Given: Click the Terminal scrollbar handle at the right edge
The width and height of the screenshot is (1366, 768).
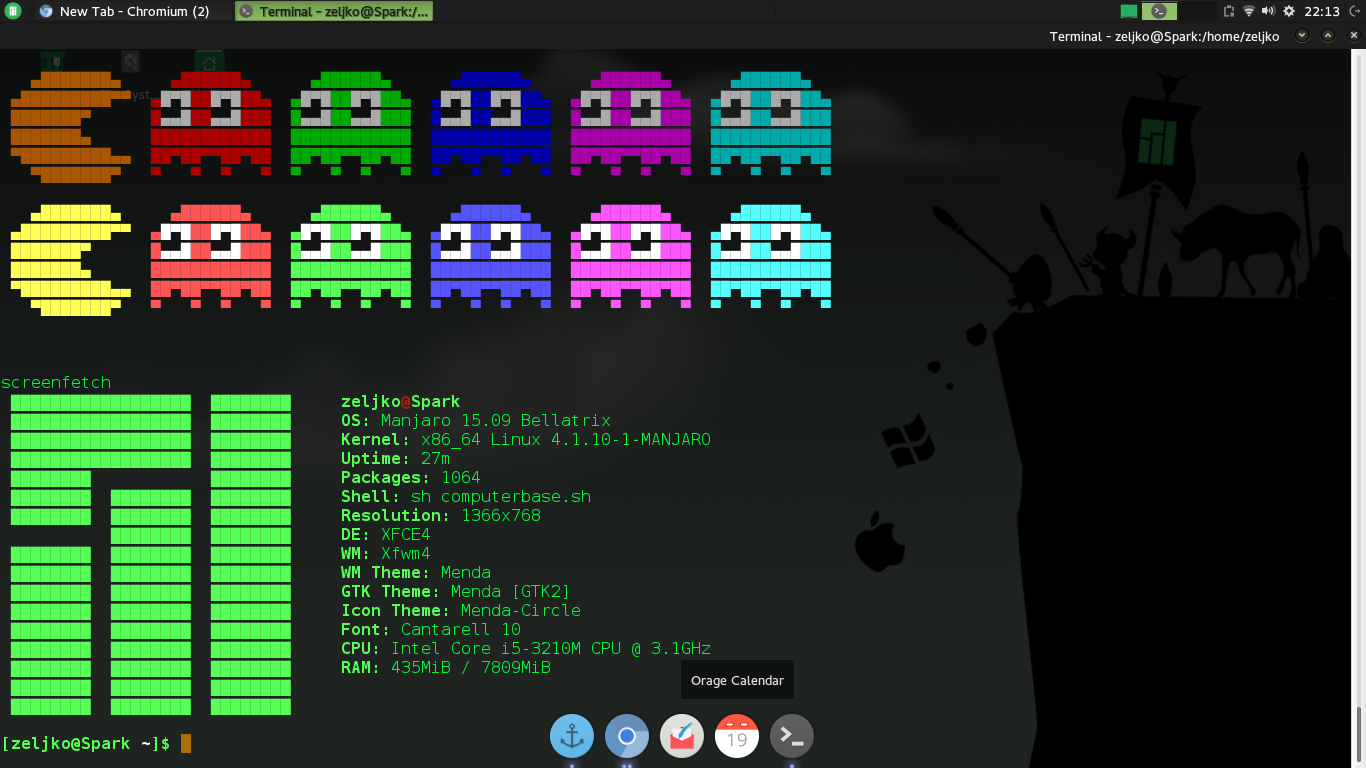Looking at the screenshot, I should [1358, 736].
